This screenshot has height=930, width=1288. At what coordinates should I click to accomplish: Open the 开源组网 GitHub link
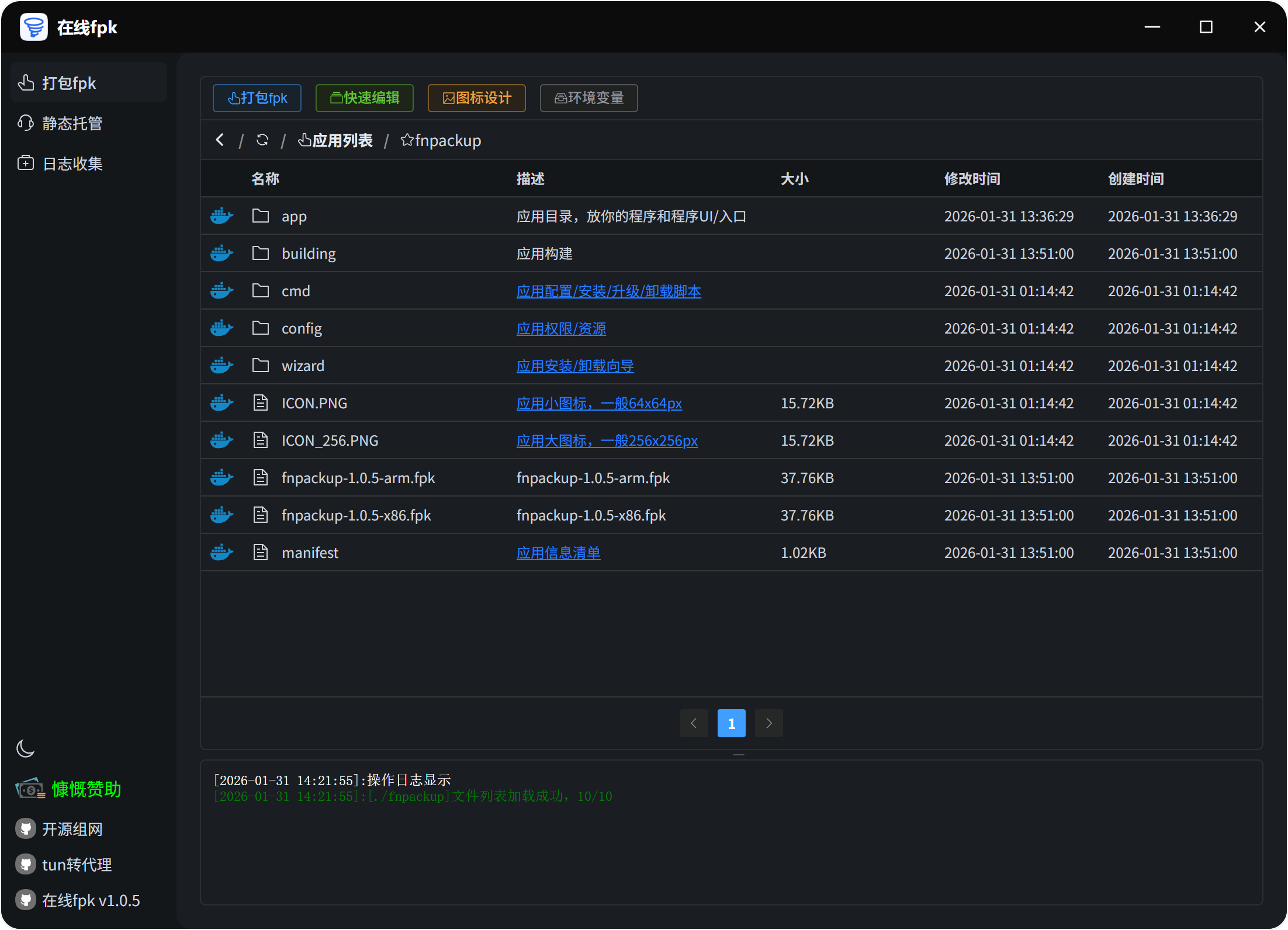pyautogui.click(x=71, y=829)
